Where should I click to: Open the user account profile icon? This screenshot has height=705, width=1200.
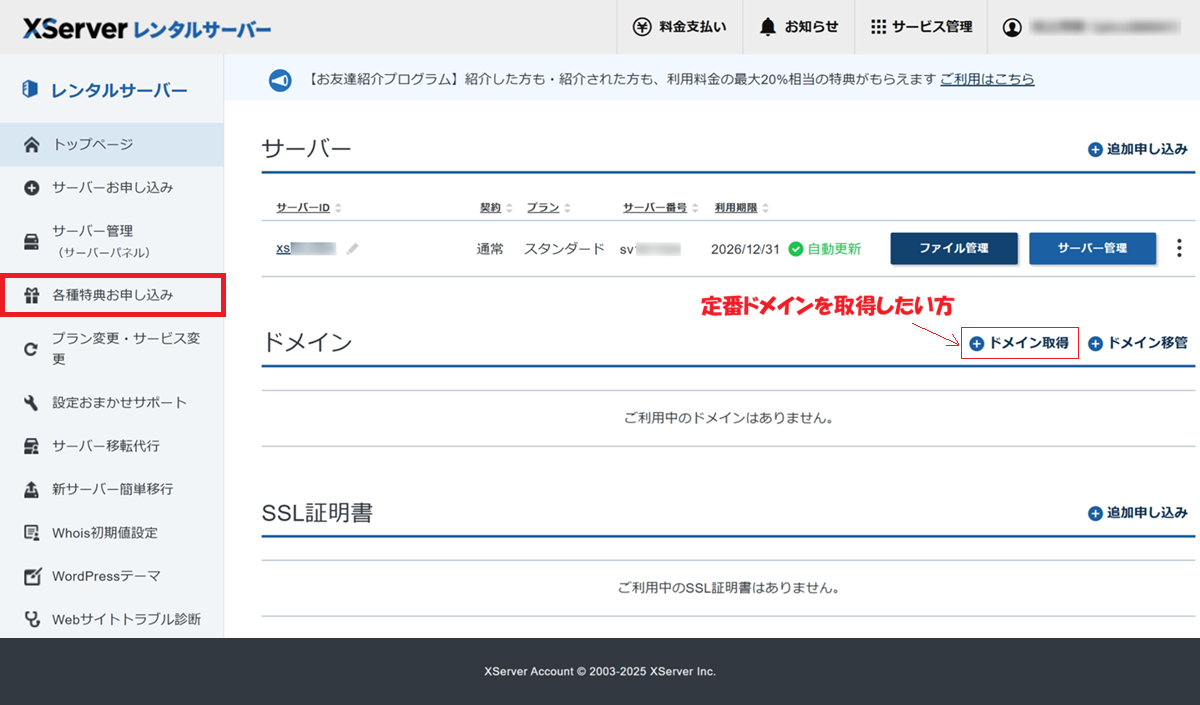pyautogui.click(x=1012, y=27)
